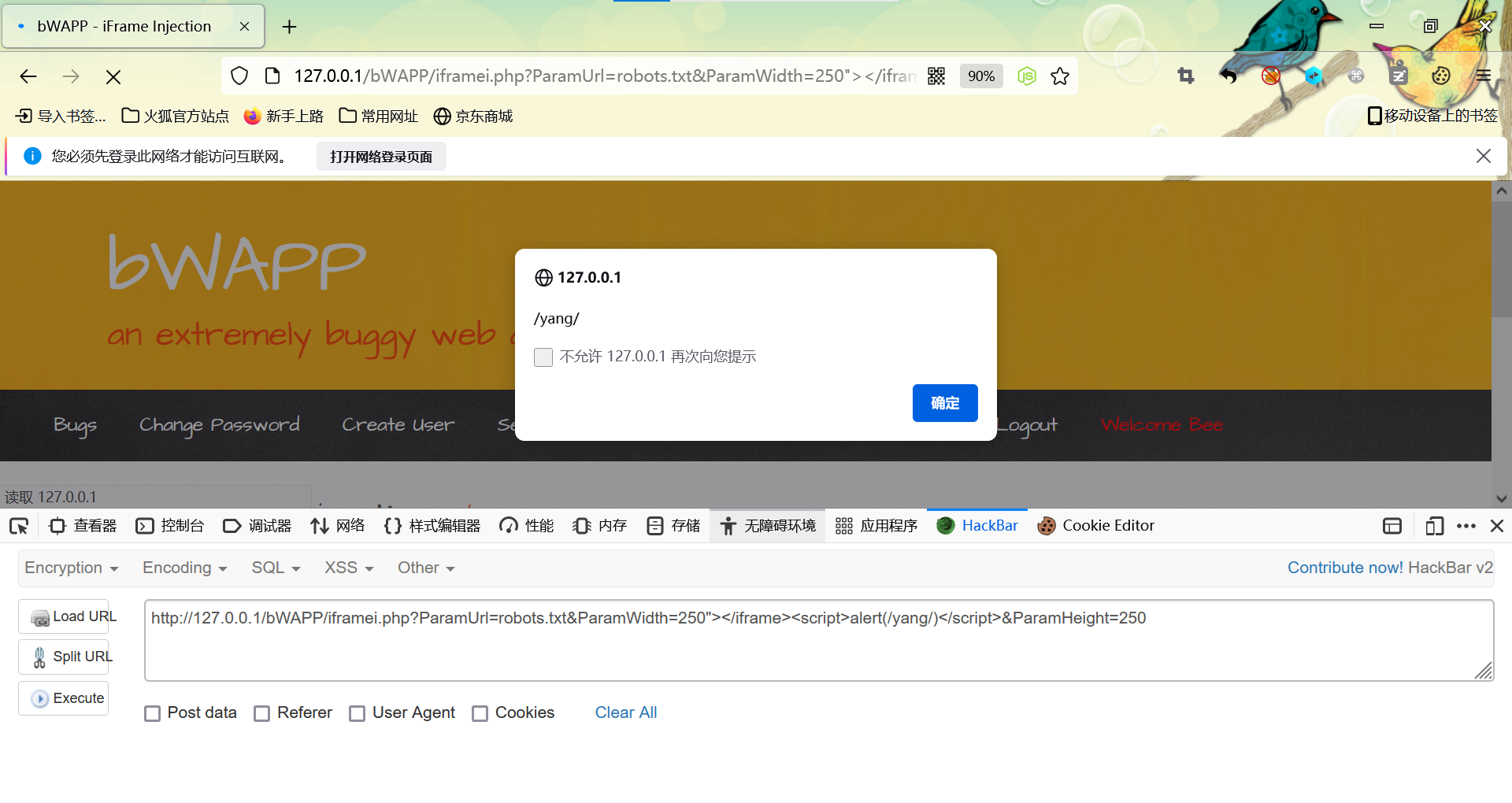Switch to the 网络 network tab
The image size is (1512, 803).
(x=338, y=526)
